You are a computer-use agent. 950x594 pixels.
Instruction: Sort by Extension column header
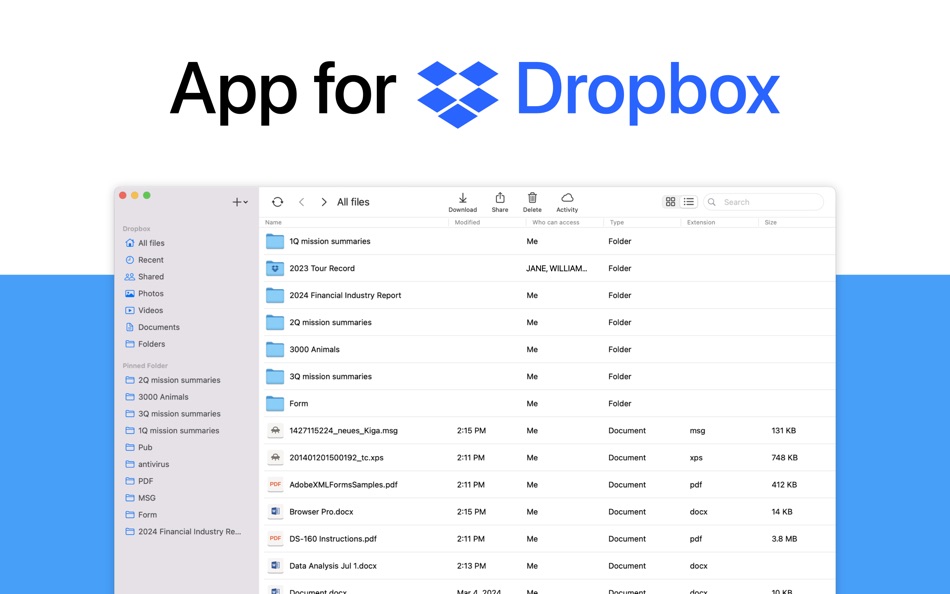[x=701, y=222]
